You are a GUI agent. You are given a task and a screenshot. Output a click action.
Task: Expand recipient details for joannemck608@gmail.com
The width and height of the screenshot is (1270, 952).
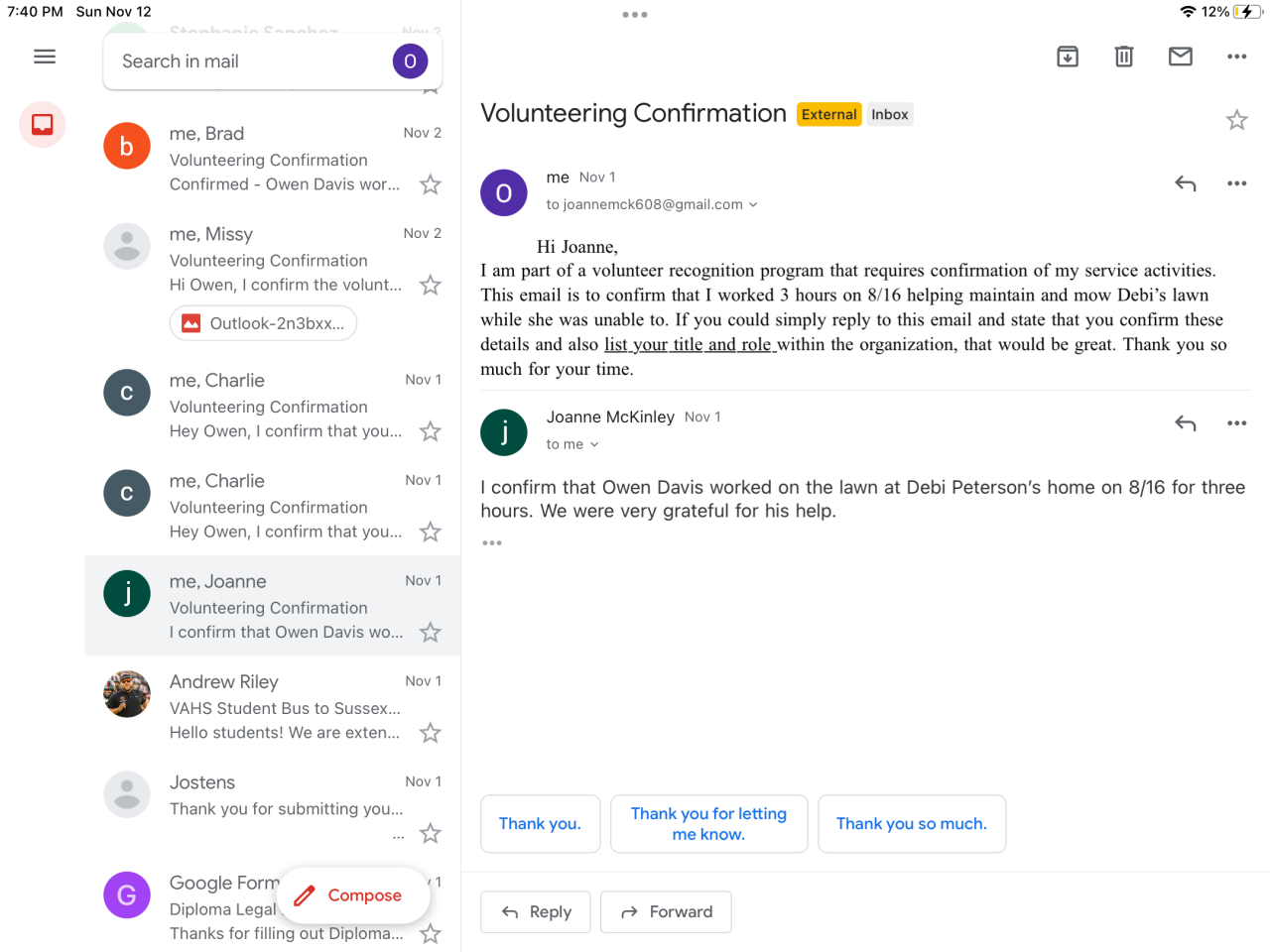[752, 205]
